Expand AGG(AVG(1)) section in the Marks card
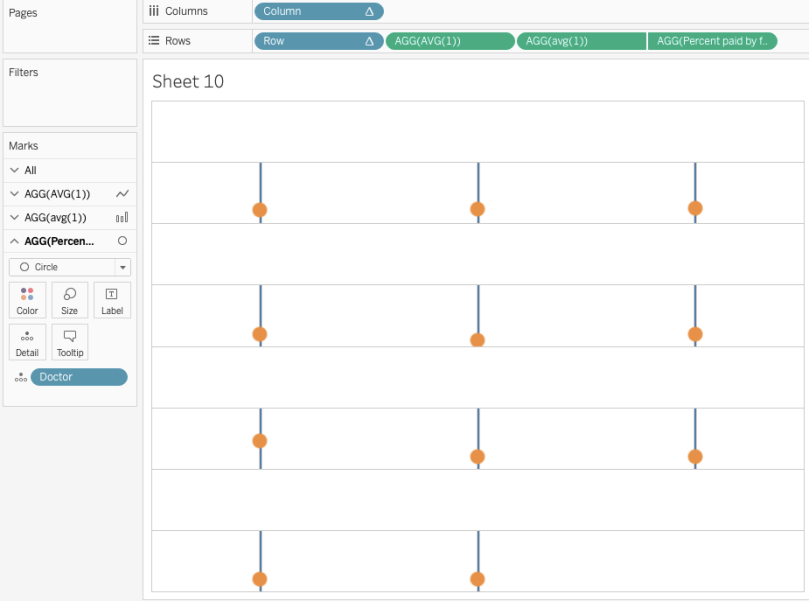809x601 pixels. (x=15, y=194)
